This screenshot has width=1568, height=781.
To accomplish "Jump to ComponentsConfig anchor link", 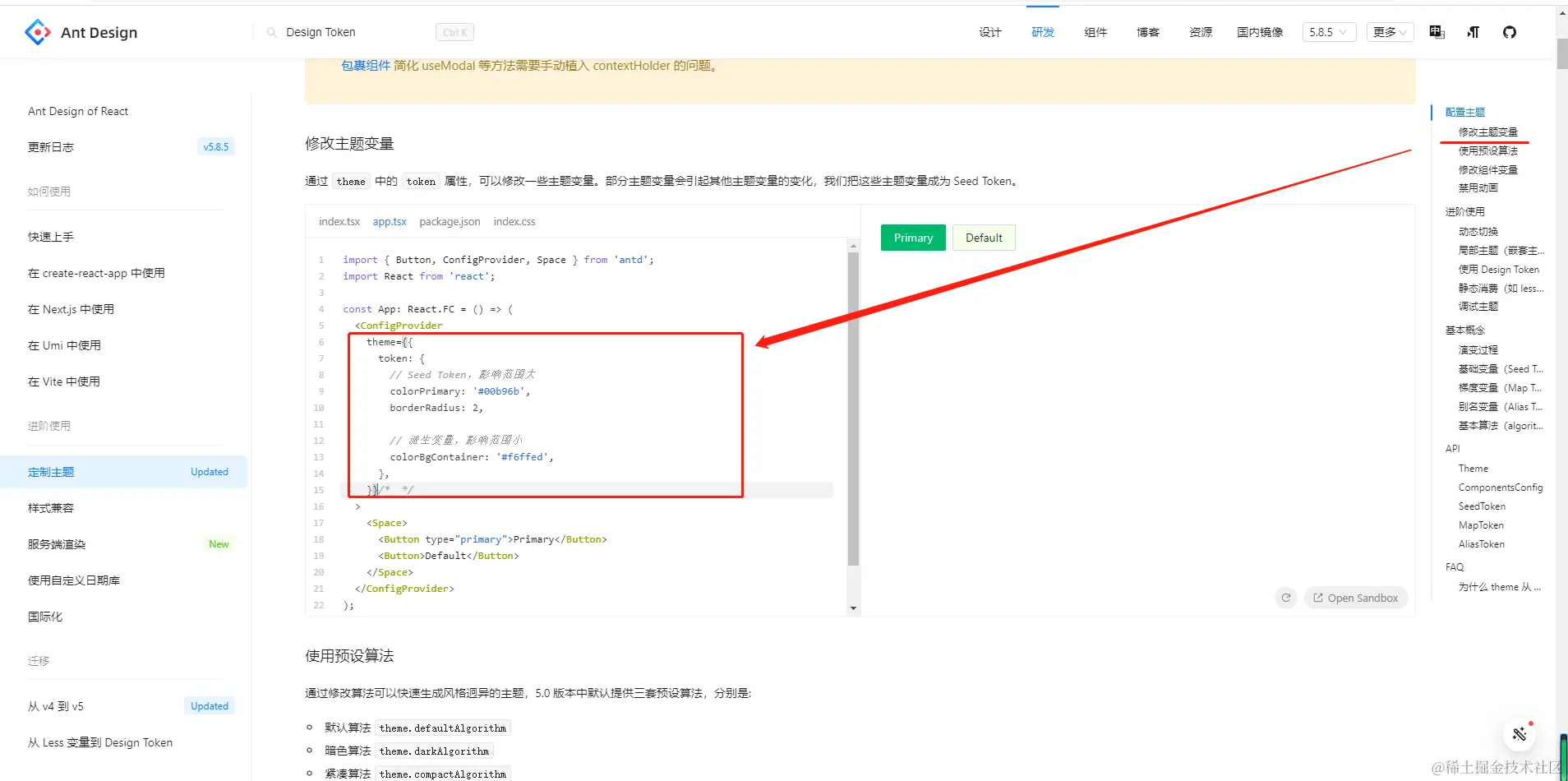I will click(x=1501, y=488).
